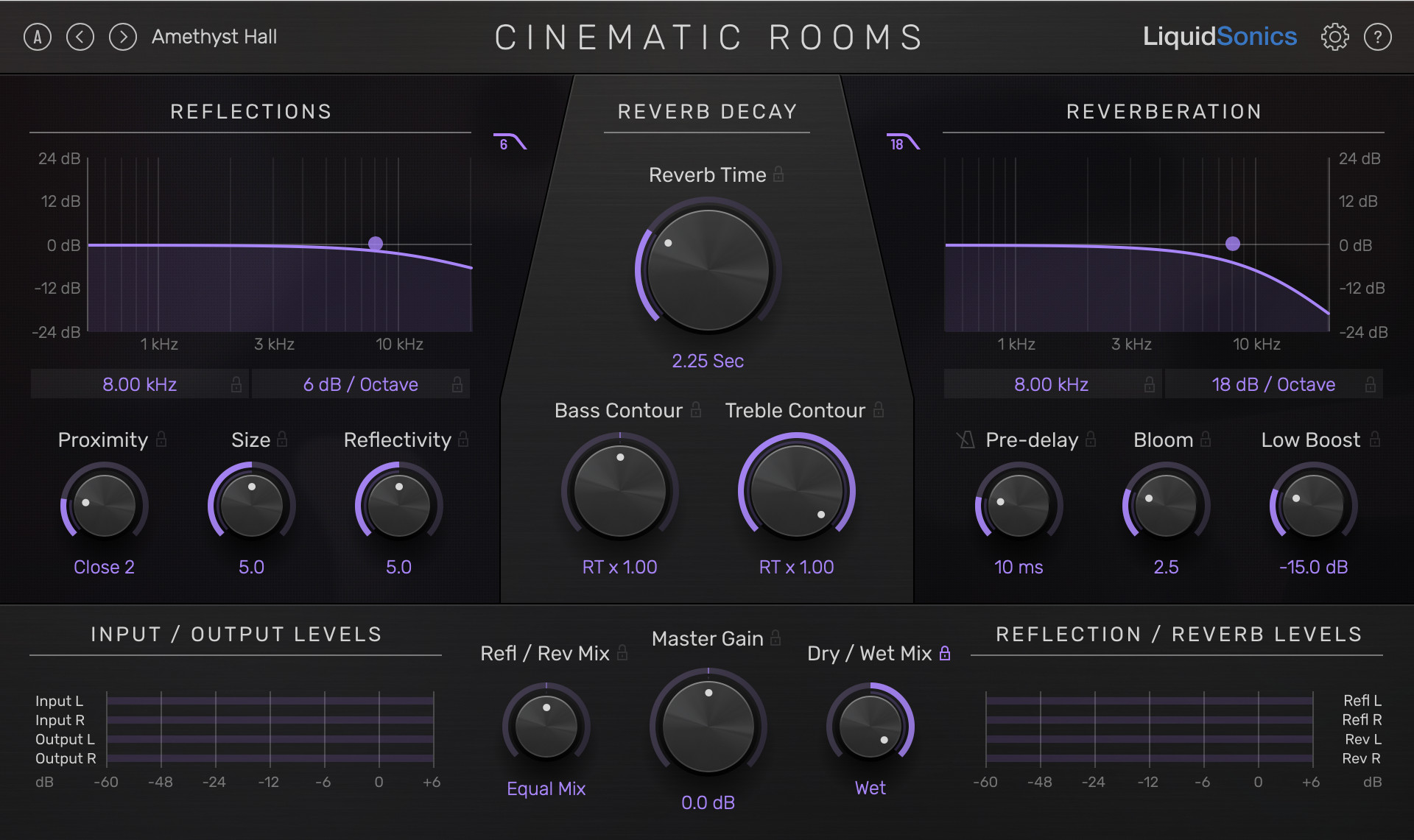Click the A/B compare icon
The image size is (1414, 840).
pos(38,37)
